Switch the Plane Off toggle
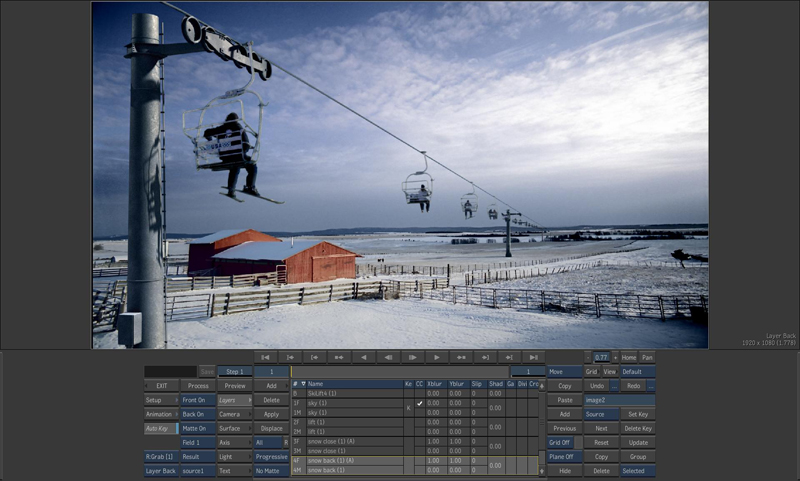 pos(563,456)
